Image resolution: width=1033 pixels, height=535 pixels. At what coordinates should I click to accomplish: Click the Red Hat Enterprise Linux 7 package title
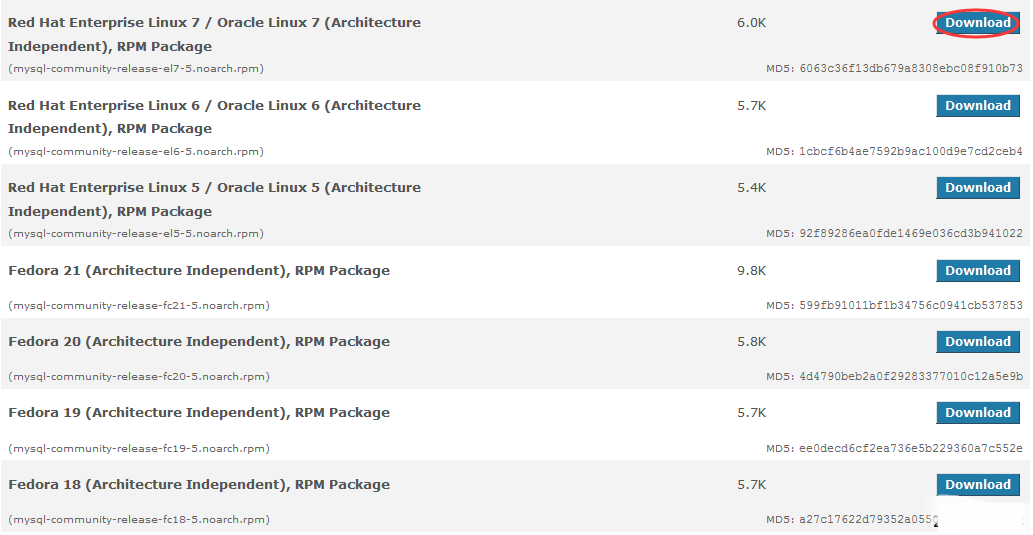pyautogui.click(x=214, y=34)
